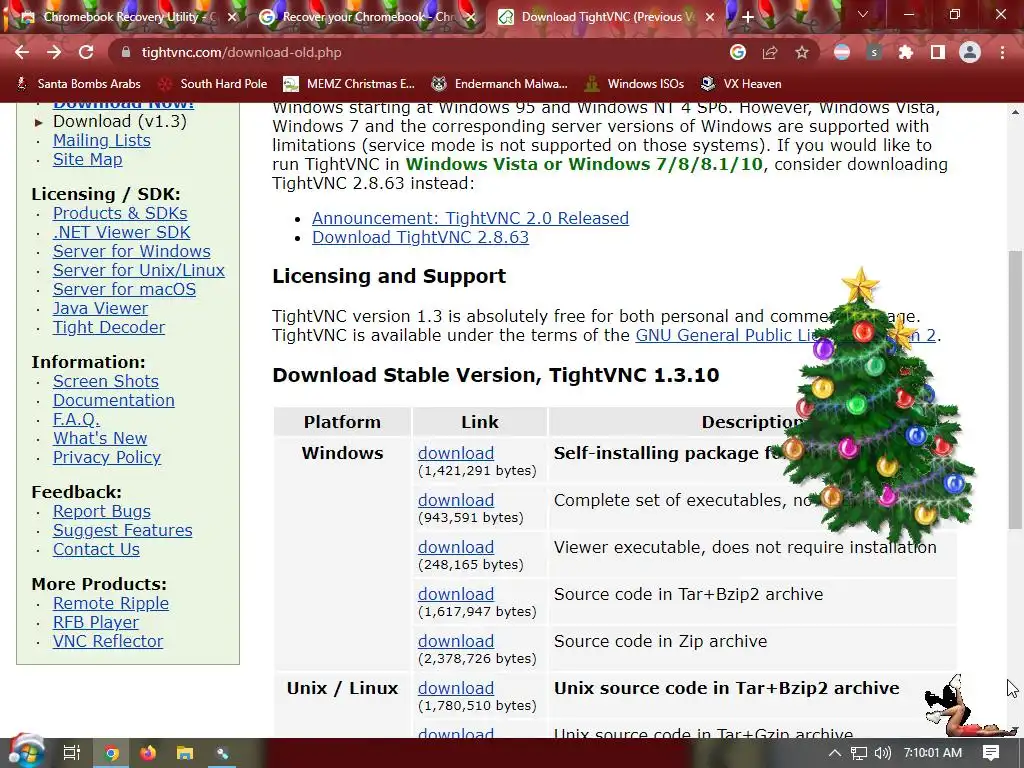The height and width of the screenshot is (768, 1024).
Task: Open File Explorer from the taskbar
Action: click(x=185, y=753)
